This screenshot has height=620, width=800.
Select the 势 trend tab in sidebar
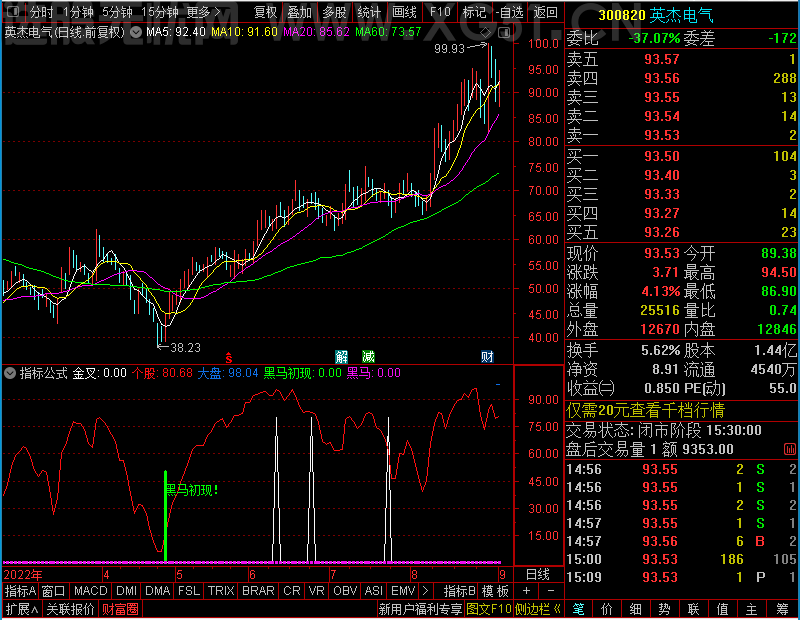(664, 609)
